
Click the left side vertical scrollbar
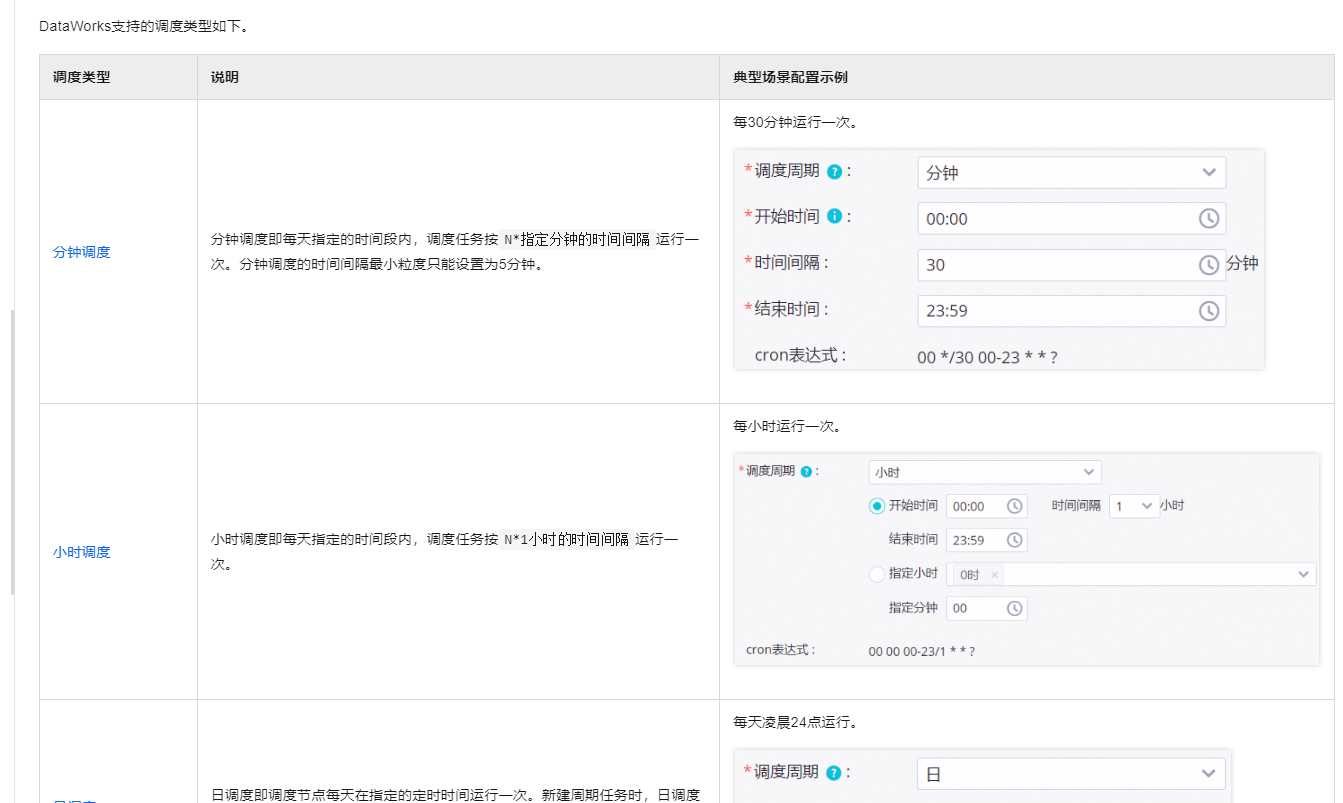click(x=13, y=452)
